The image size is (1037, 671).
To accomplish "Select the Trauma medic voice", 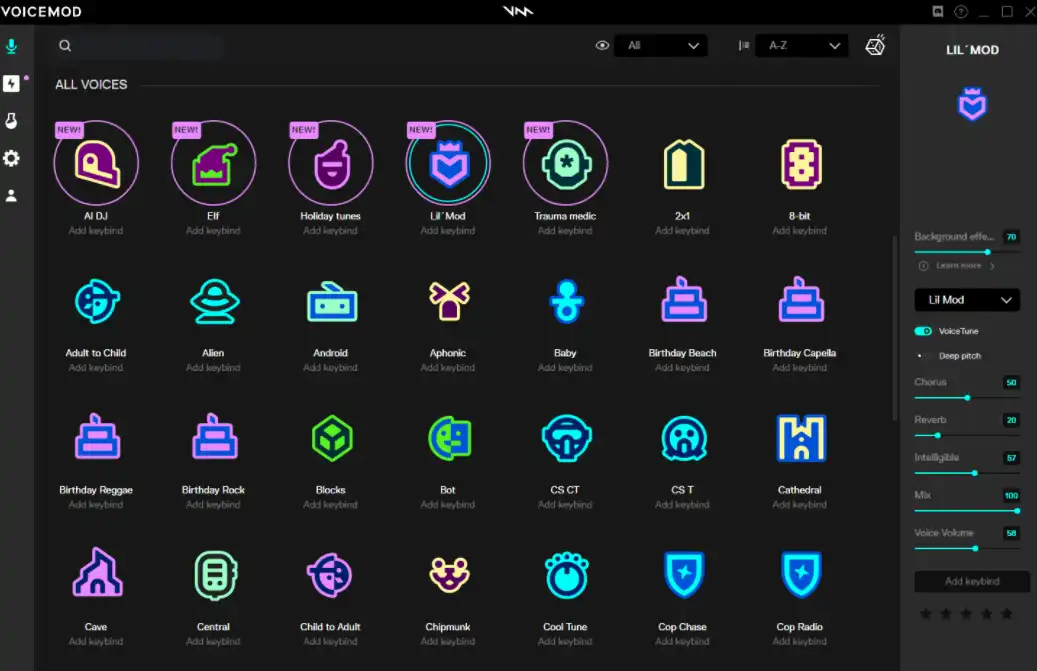I will [x=565, y=163].
